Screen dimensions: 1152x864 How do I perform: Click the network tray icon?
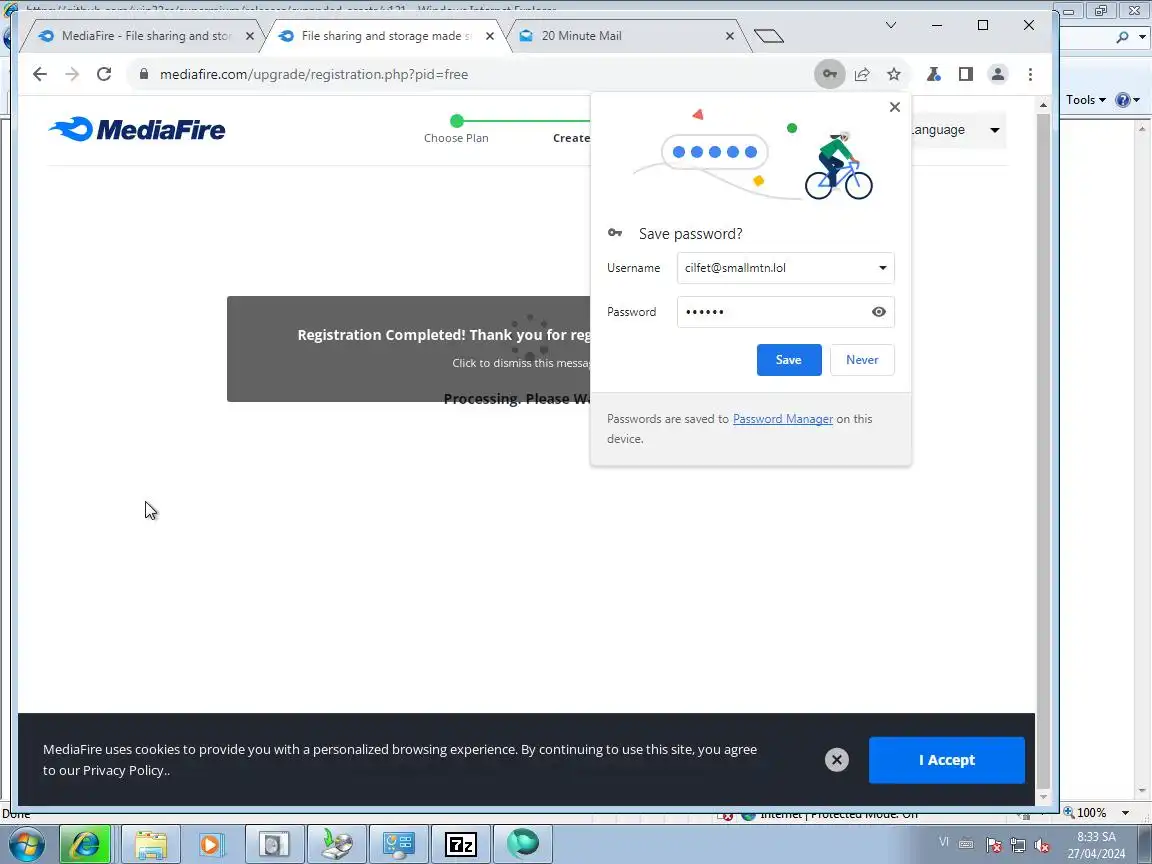point(1018,845)
